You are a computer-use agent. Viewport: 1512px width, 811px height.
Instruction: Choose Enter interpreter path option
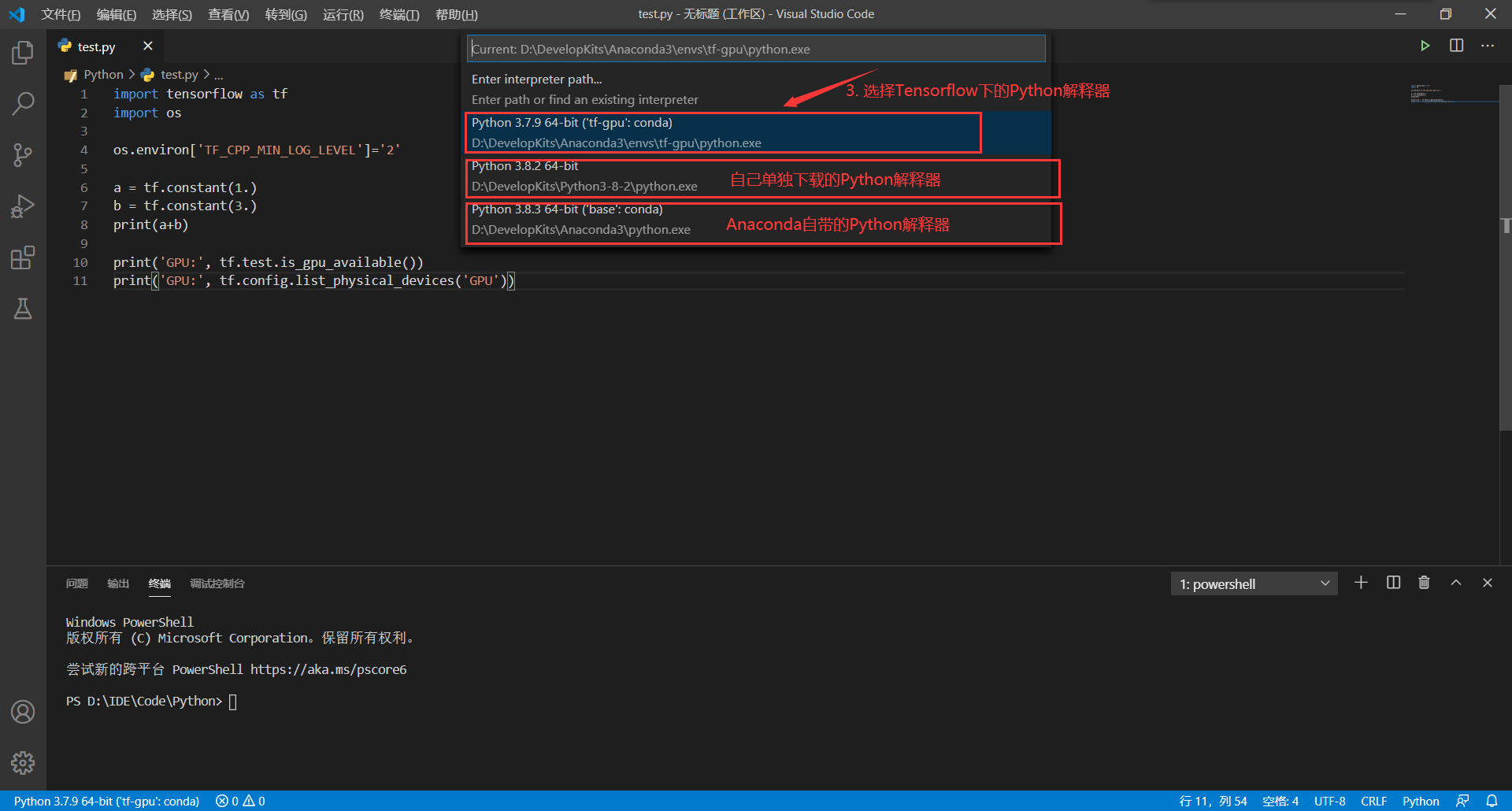[x=756, y=89]
